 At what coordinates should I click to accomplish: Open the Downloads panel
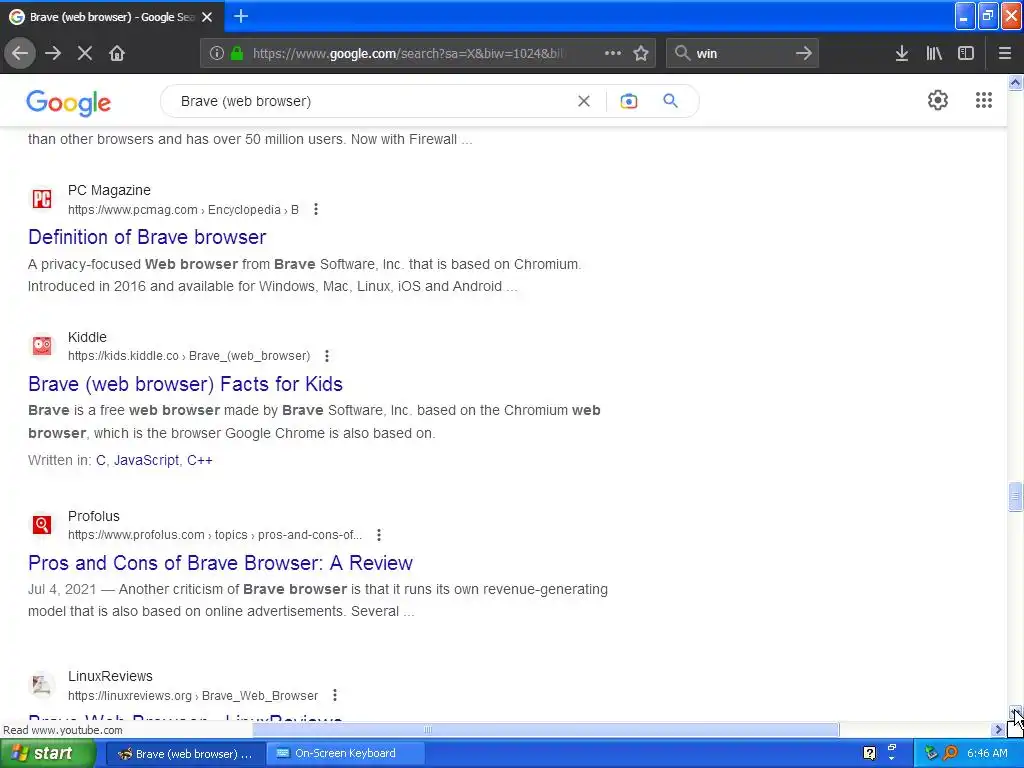[x=902, y=53]
